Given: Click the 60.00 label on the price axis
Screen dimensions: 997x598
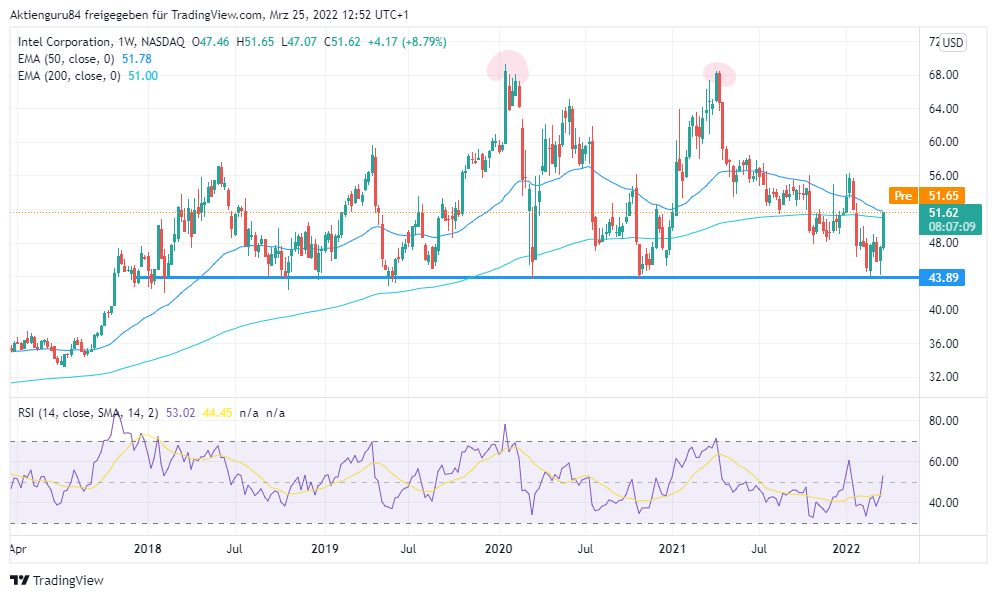Looking at the screenshot, I should coord(944,142).
